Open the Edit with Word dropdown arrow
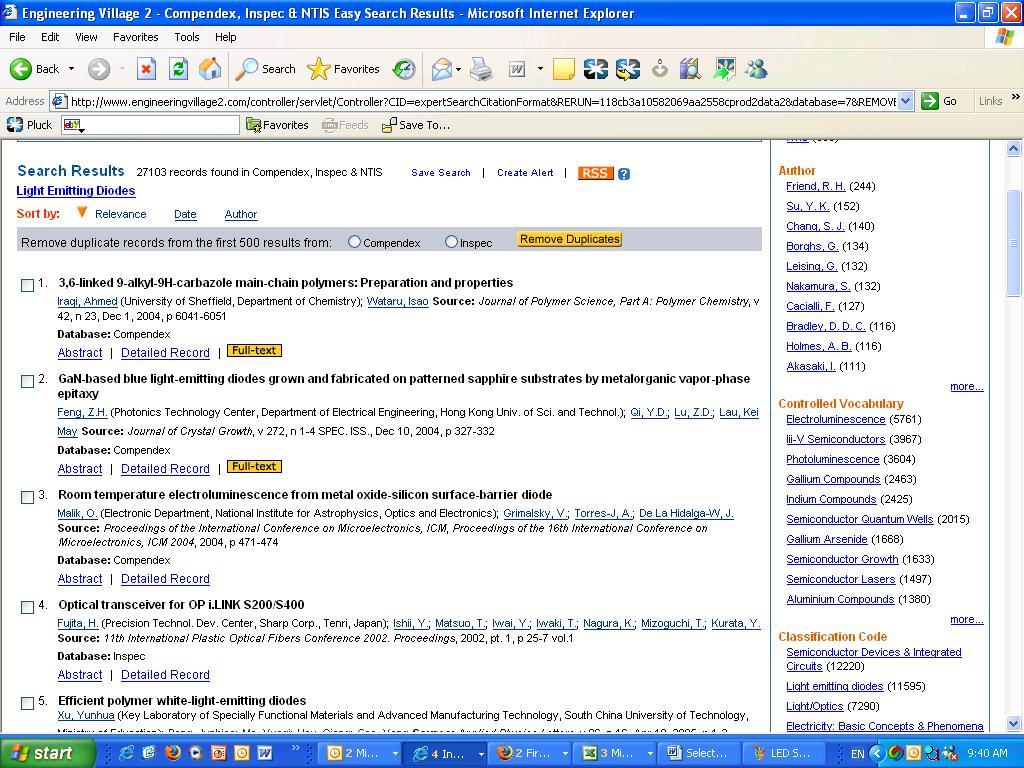 (540, 69)
